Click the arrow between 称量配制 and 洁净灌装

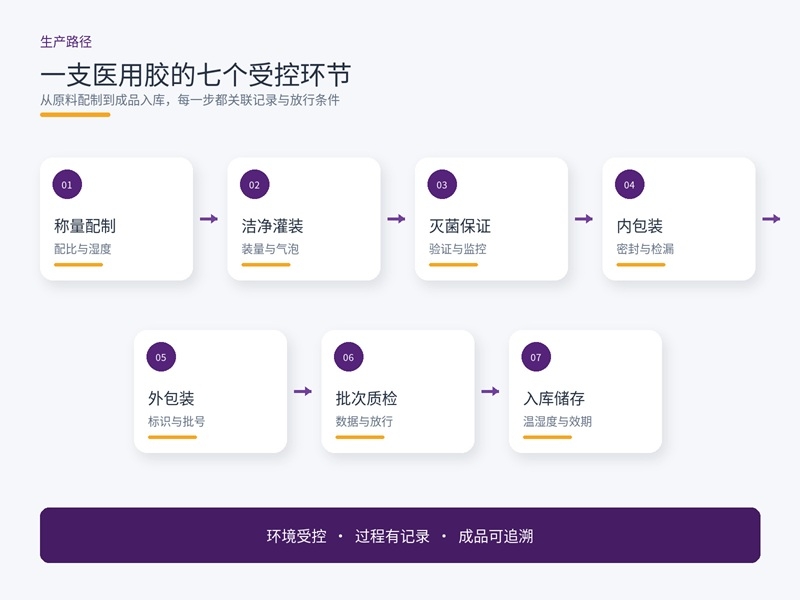coord(209,219)
